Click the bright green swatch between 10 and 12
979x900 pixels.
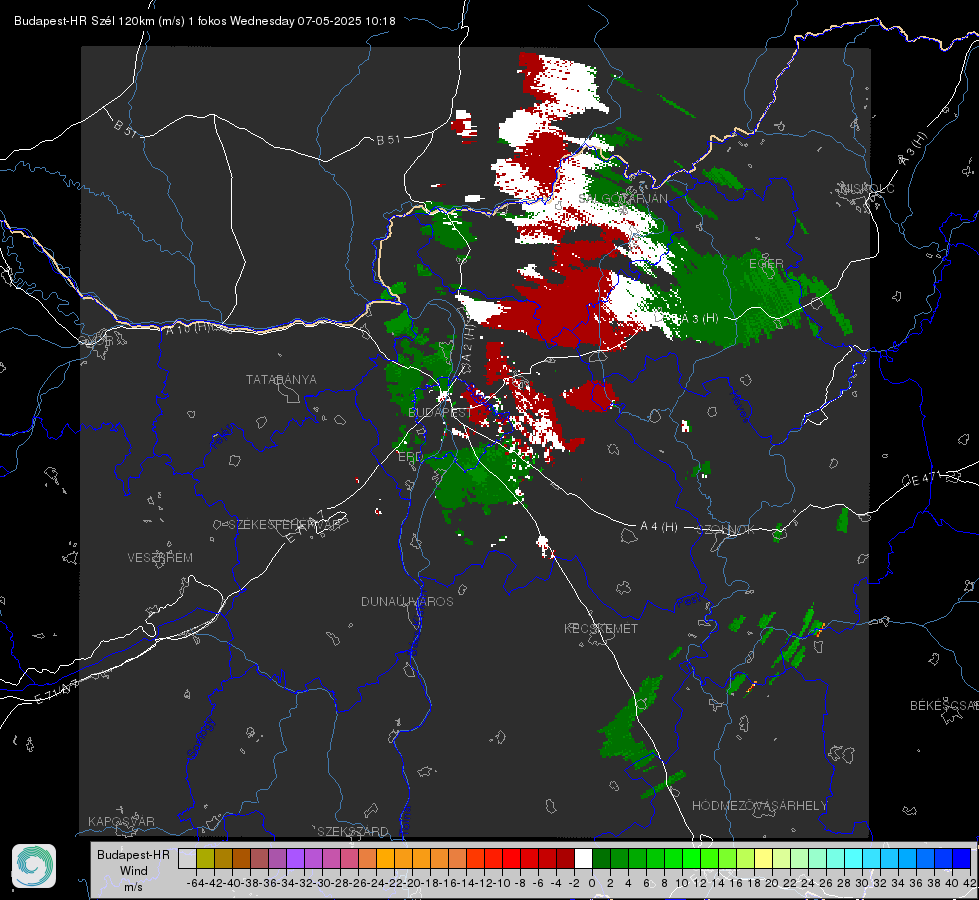coord(691,858)
